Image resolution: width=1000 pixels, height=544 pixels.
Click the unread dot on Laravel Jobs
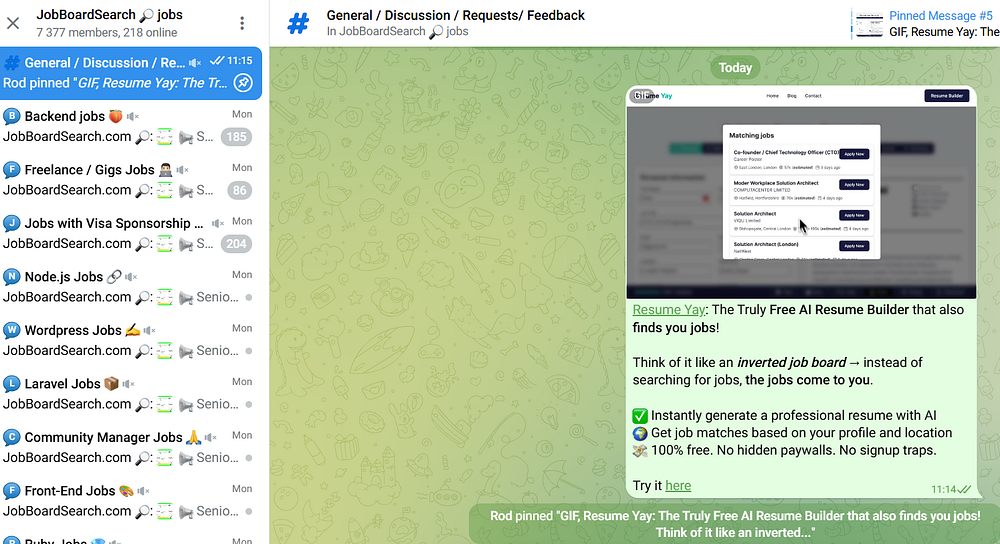click(249, 404)
